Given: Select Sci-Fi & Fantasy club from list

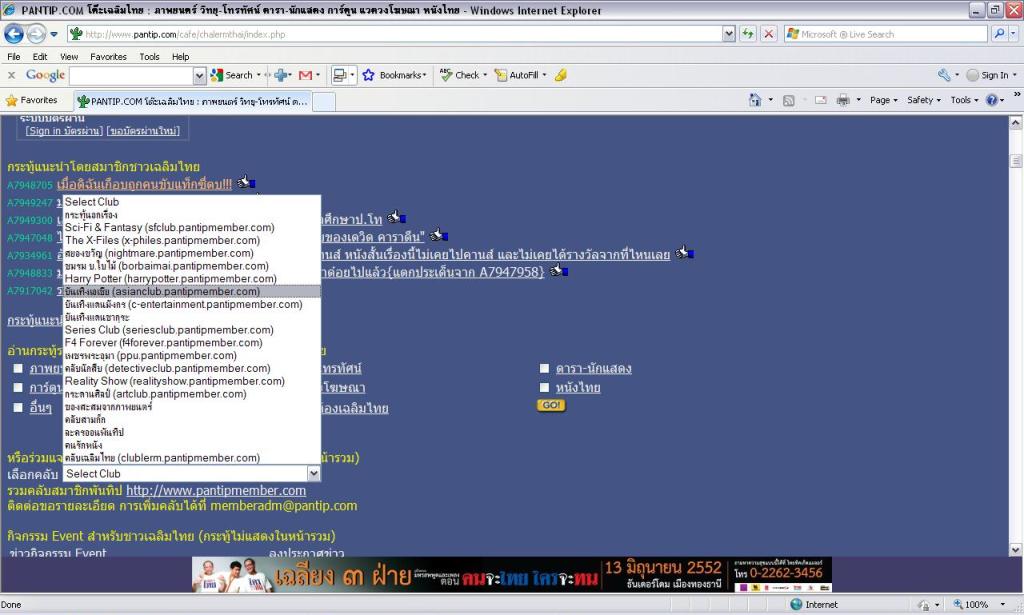Looking at the screenshot, I should tap(192, 227).
